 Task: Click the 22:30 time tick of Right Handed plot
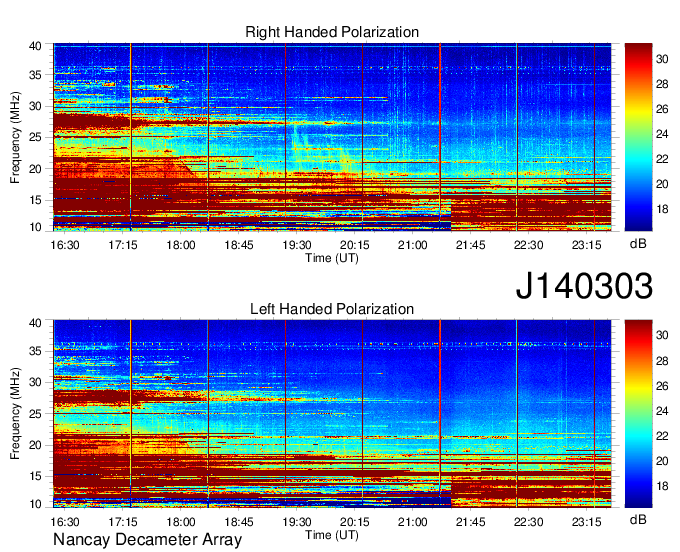528,245
